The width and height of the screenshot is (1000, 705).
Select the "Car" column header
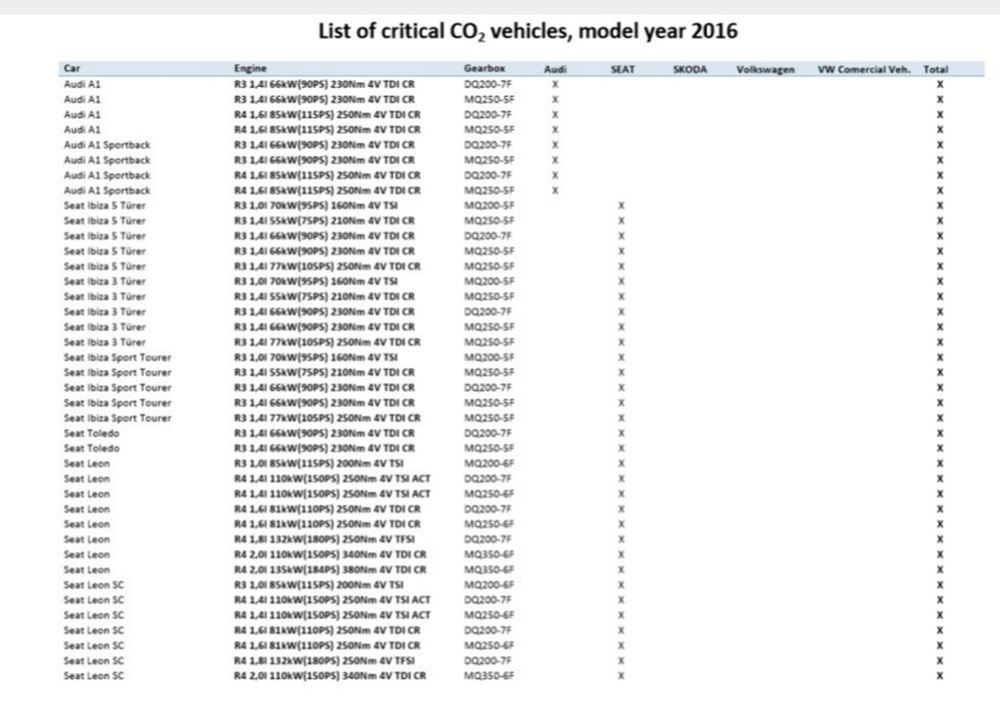tap(72, 68)
